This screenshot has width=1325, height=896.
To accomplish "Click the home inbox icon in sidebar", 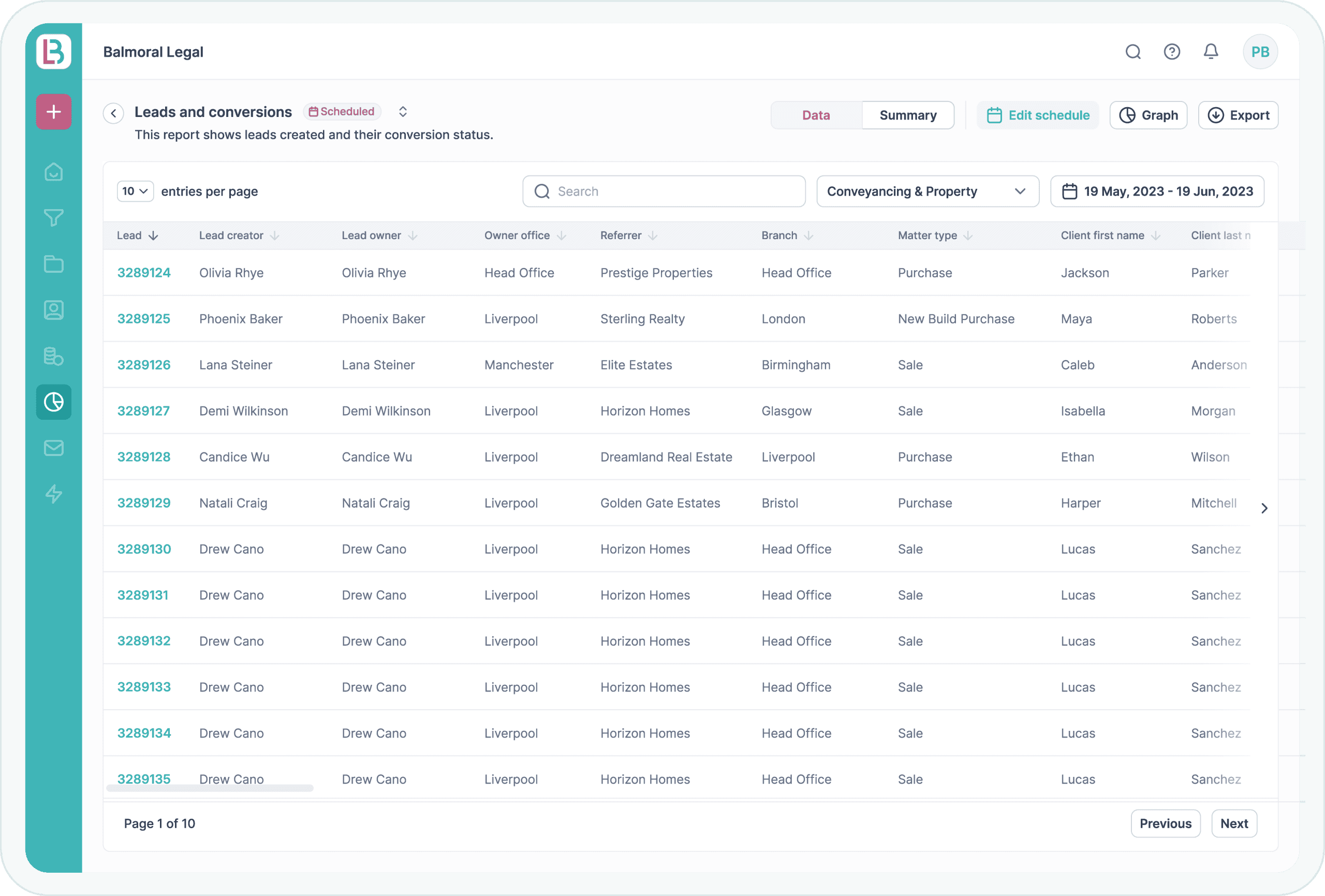I will [x=53, y=172].
